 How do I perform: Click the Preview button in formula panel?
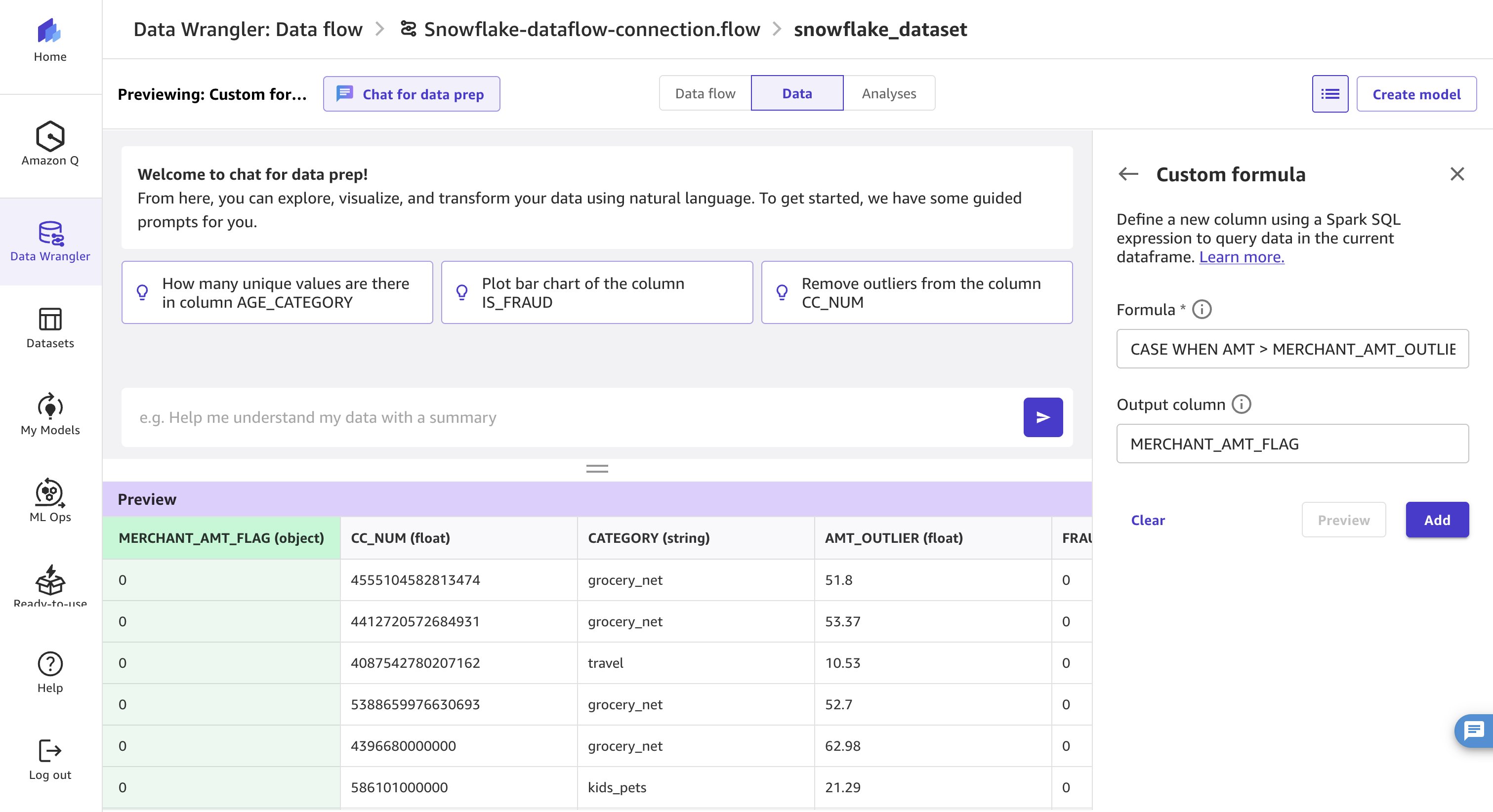click(1343, 520)
